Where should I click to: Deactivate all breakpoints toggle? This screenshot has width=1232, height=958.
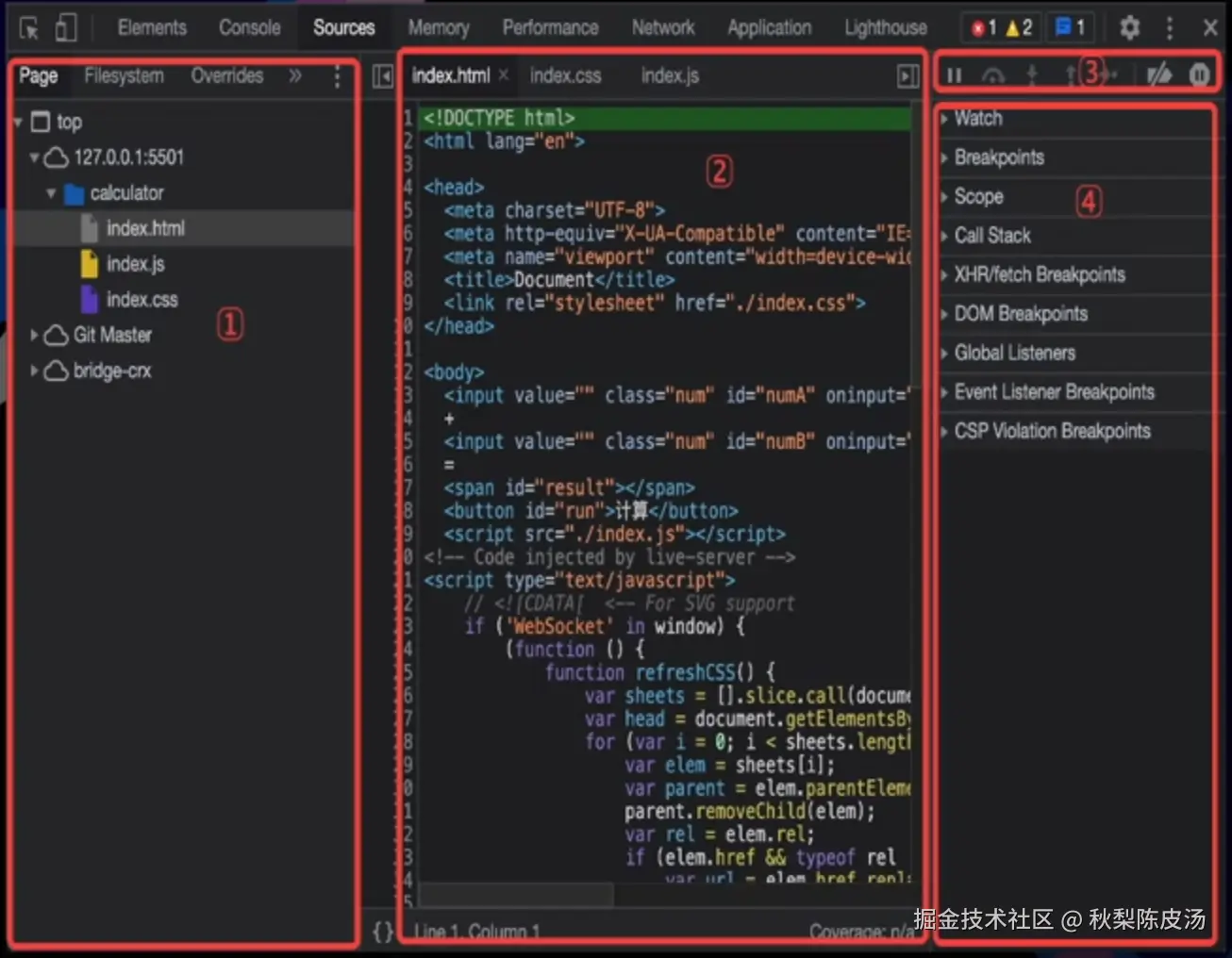click(x=1158, y=74)
